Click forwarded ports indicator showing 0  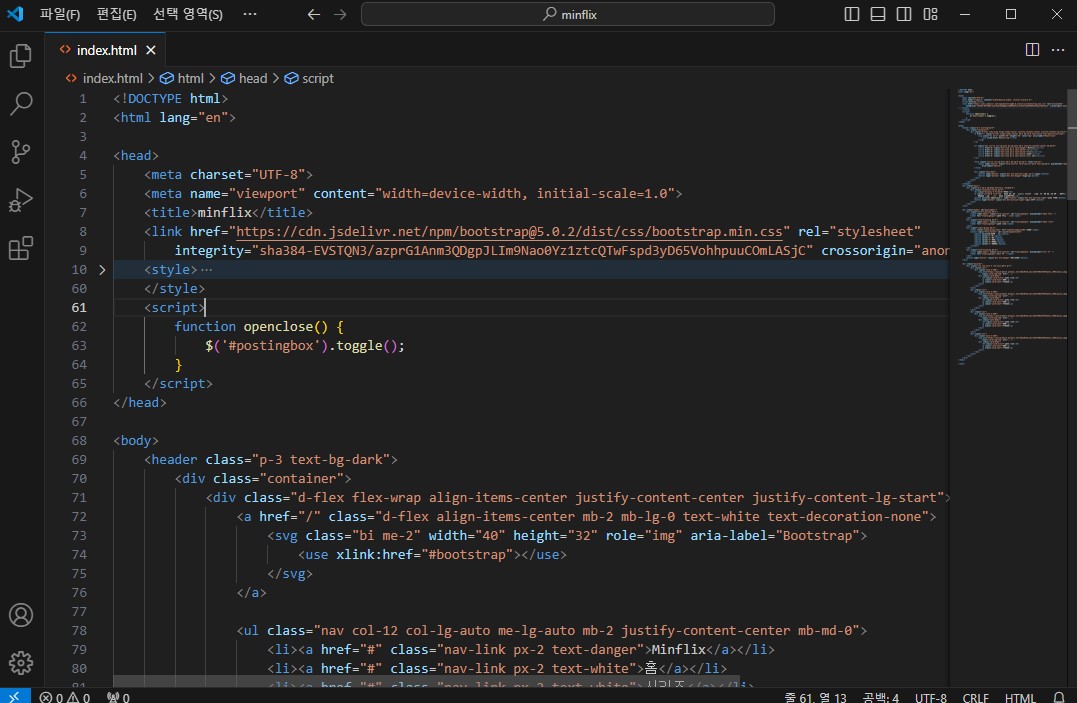[118, 698]
